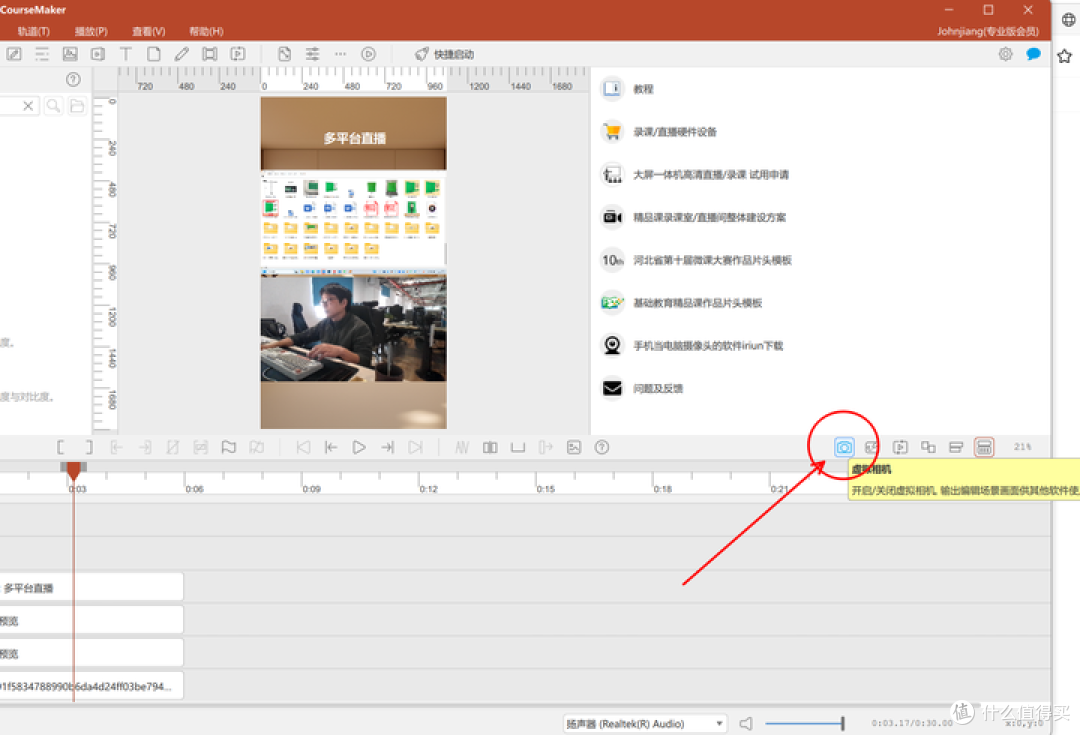Jump to the end of timeline
This screenshot has width=1080, height=735.
tap(415, 447)
